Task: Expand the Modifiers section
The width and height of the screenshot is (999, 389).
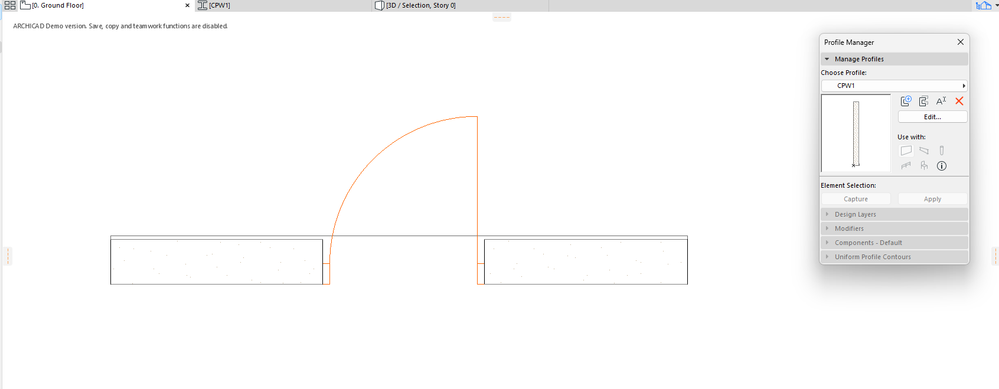Action: (894, 229)
